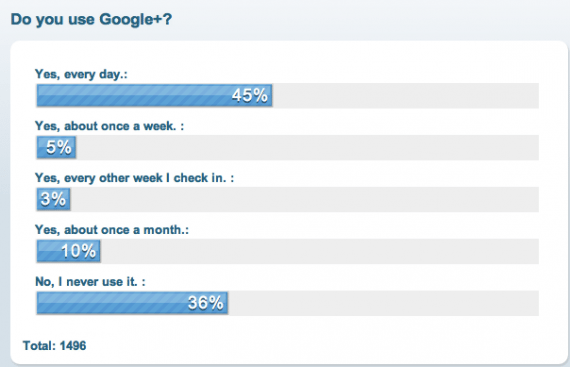Click the gray track of the every other week bar
Image resolution: width=570 pixels, height=367 pixels.
coord(305,199)
